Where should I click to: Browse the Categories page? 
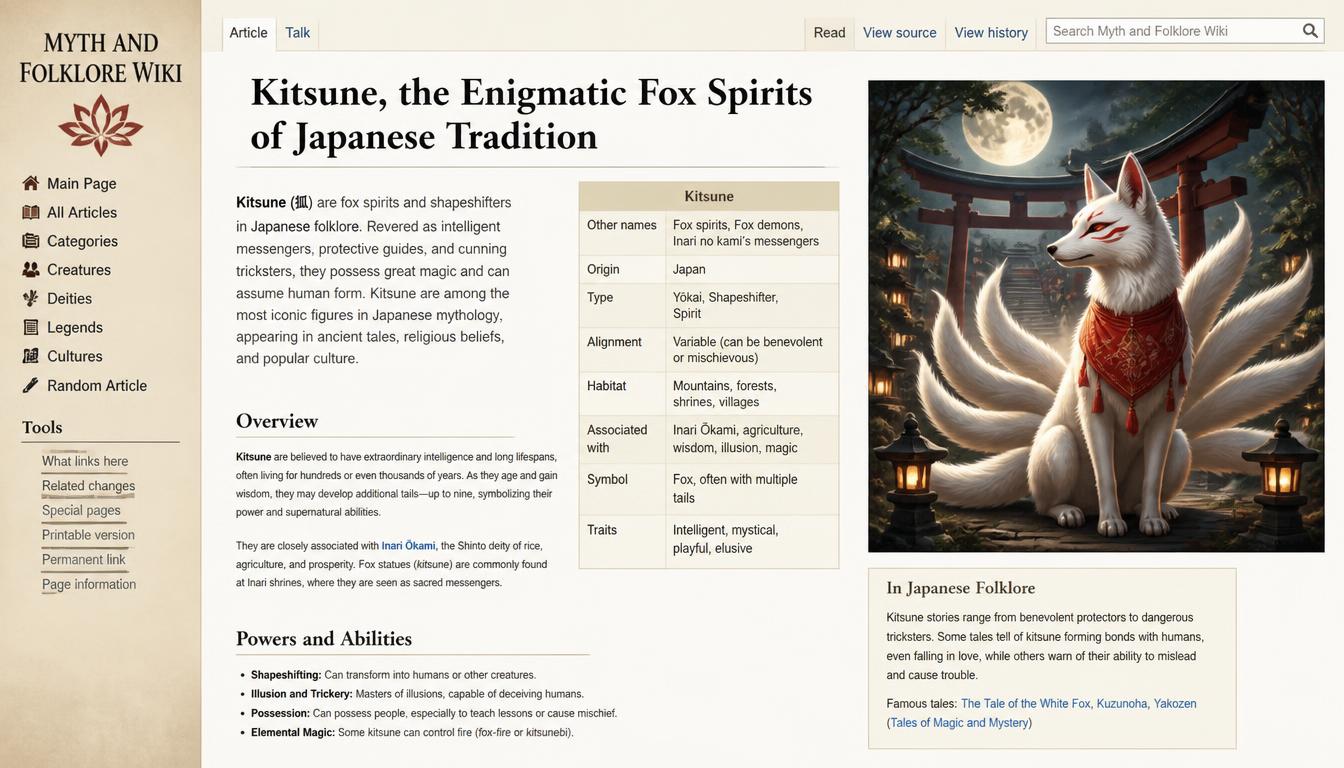click(x=82, y=241)
